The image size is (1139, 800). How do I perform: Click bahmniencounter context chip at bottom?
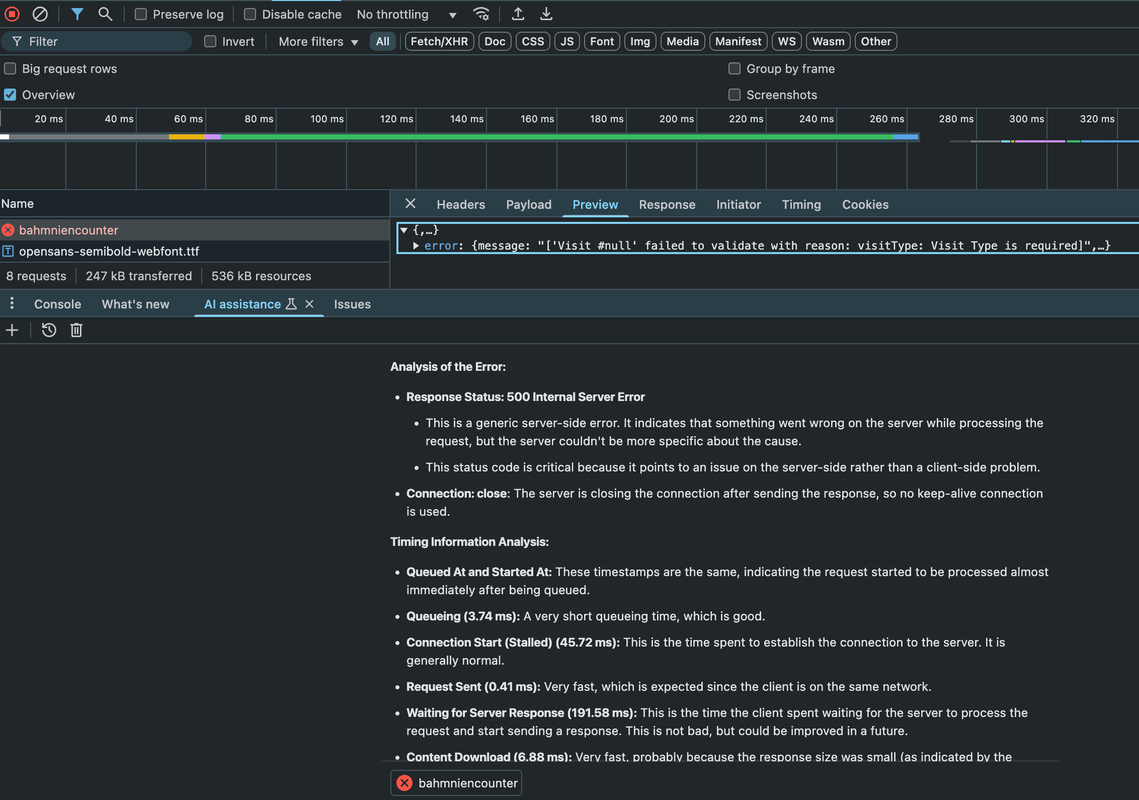pyautogui.click(x=456, y=783)
